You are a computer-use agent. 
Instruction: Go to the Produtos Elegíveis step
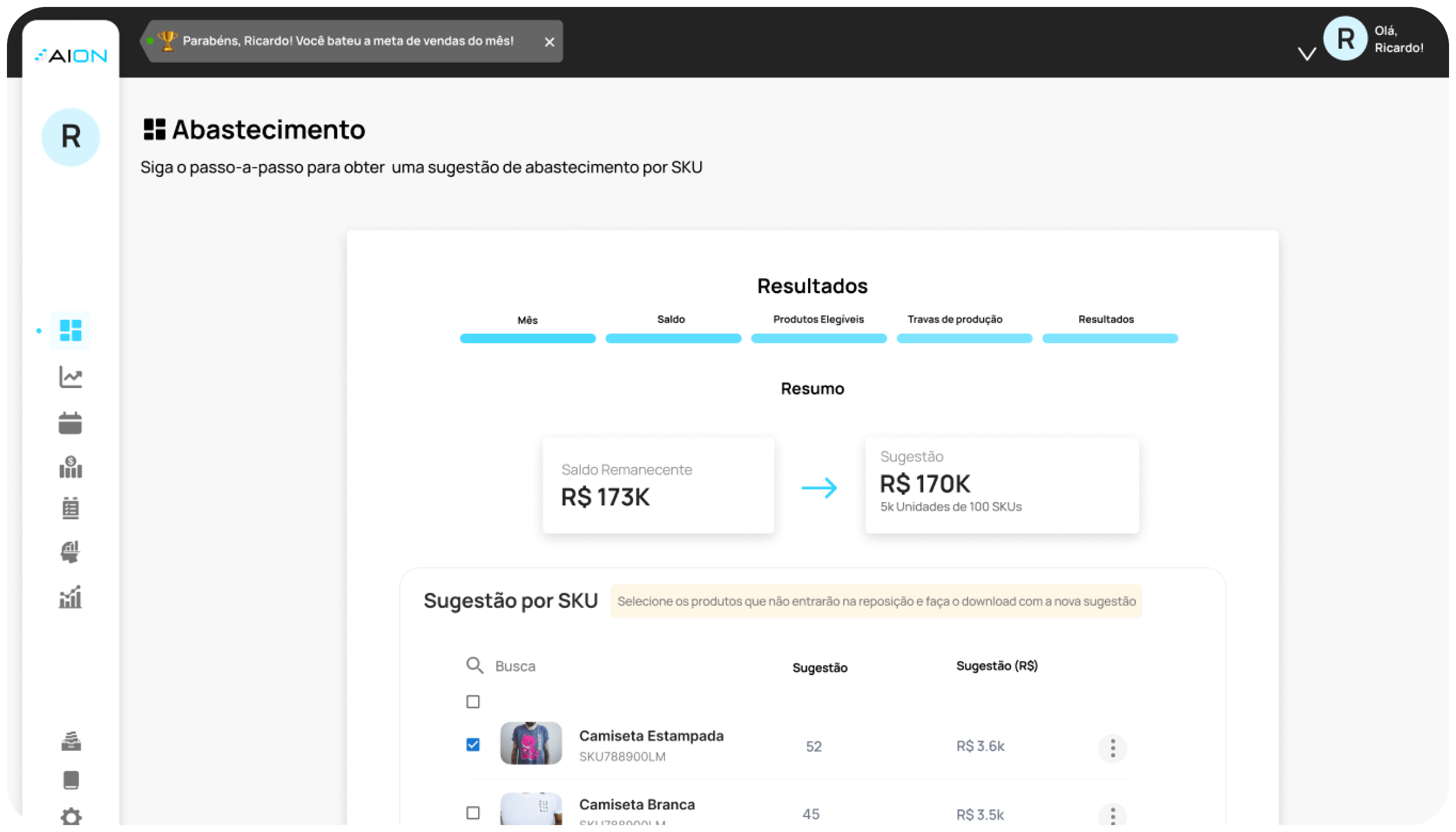click(x=818, y=320)
